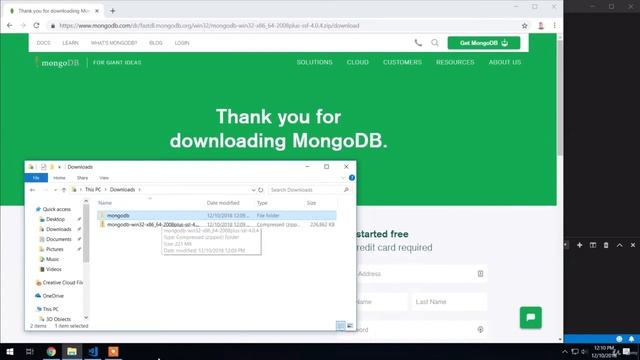The height and width of the screenshot is (360, 640).
Task: Open recent locations dropdown in Explorer
Action: (x=55, y=190)
